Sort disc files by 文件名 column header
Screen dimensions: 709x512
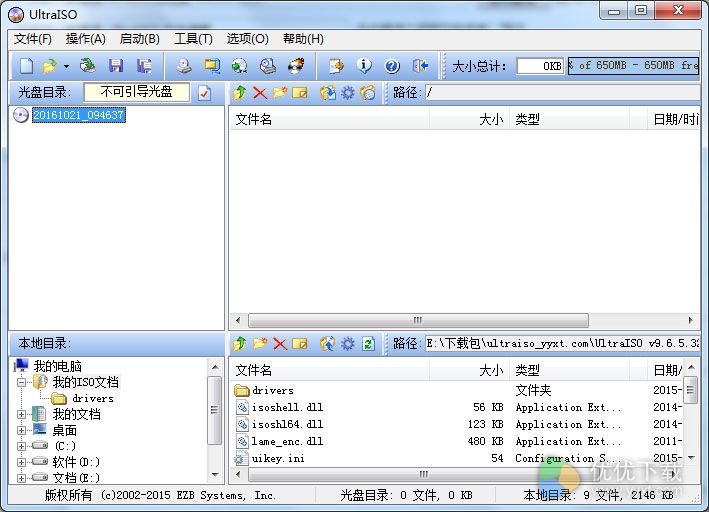(329, 119)
